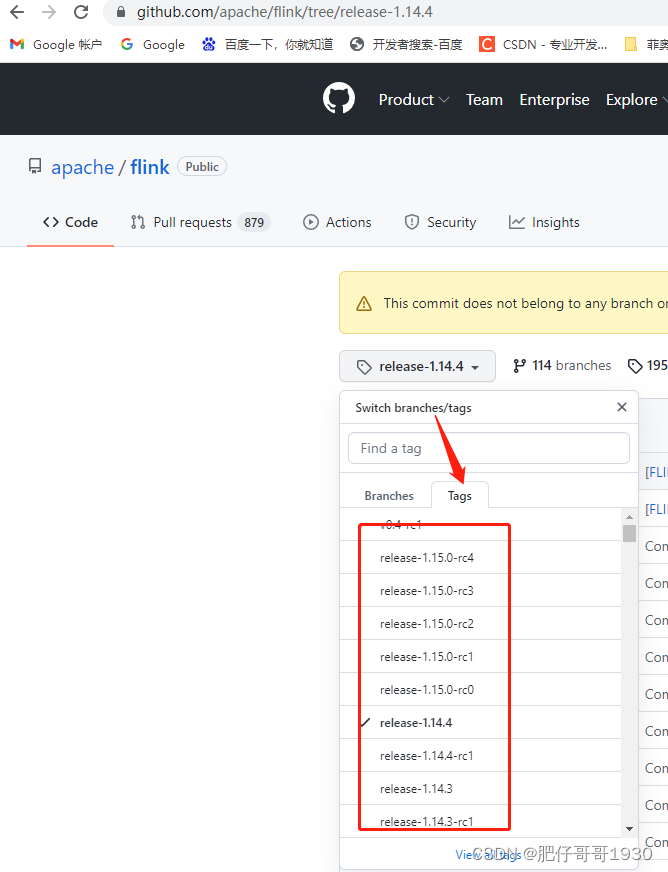Click the Public badge
The image size is (668, 872).
coord(202,166)
